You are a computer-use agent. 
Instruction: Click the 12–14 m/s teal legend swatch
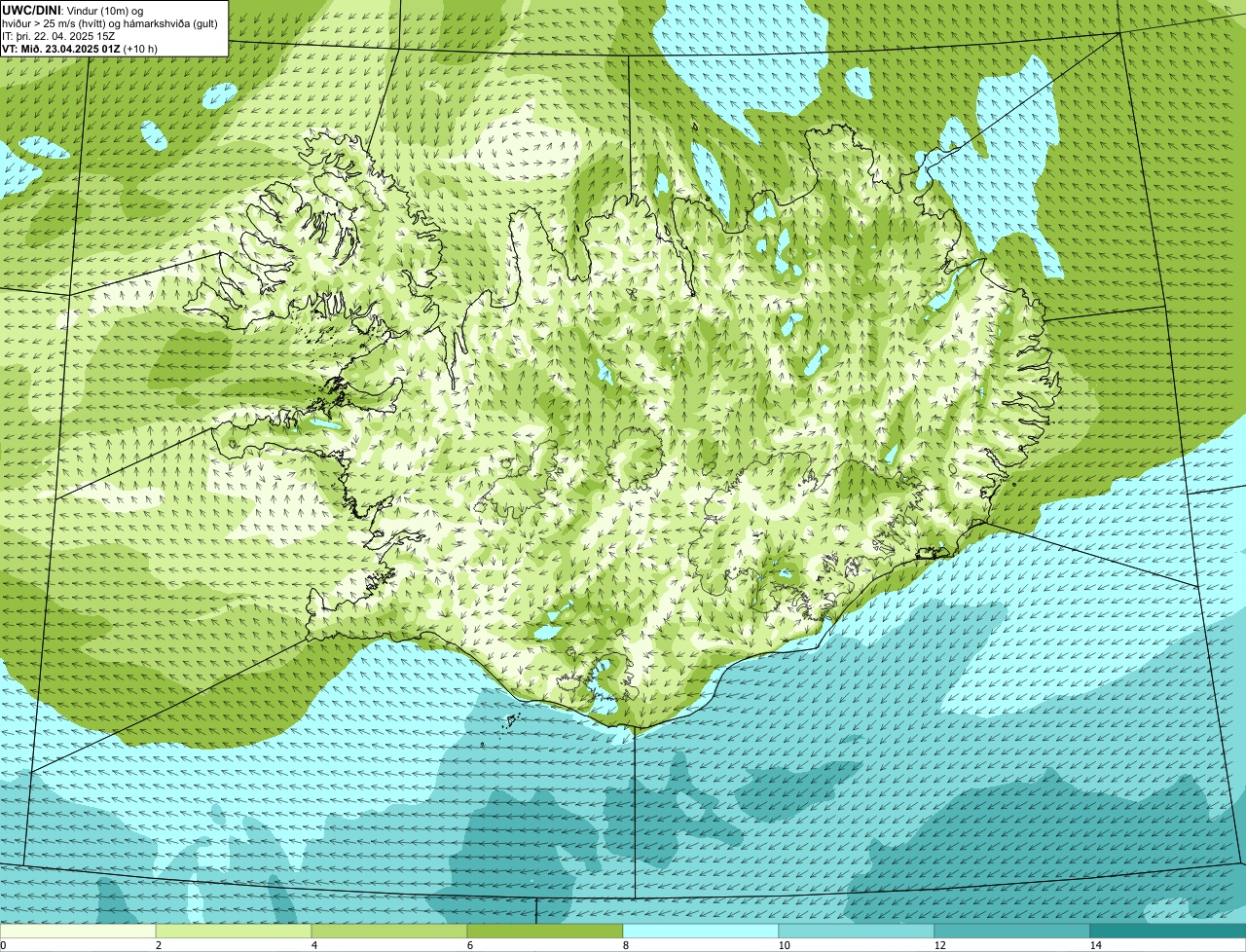(1012, 932)
